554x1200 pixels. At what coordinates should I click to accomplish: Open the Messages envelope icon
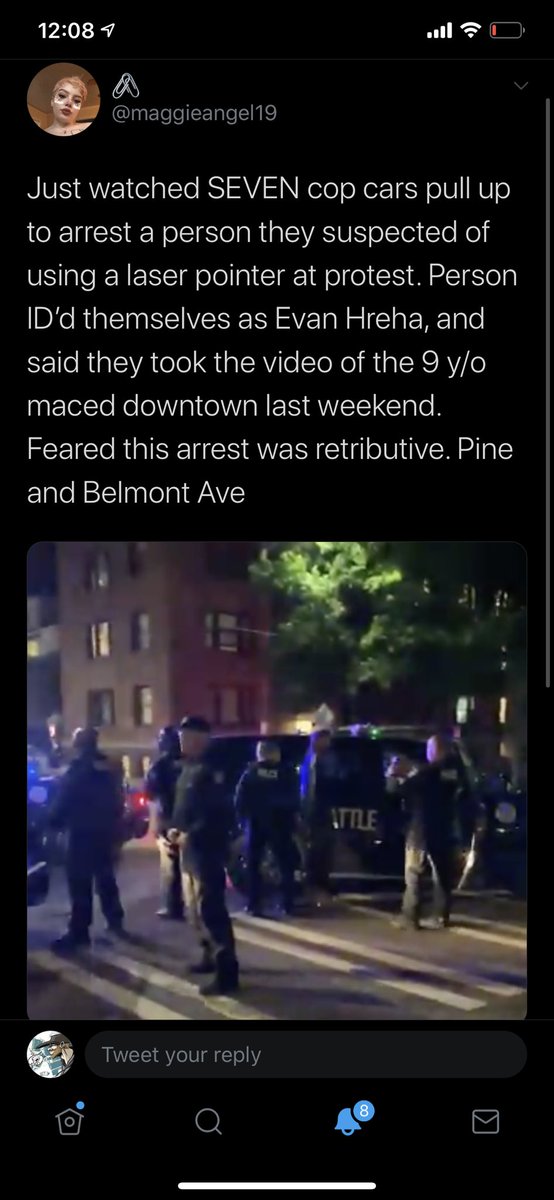coord(485,1122)
